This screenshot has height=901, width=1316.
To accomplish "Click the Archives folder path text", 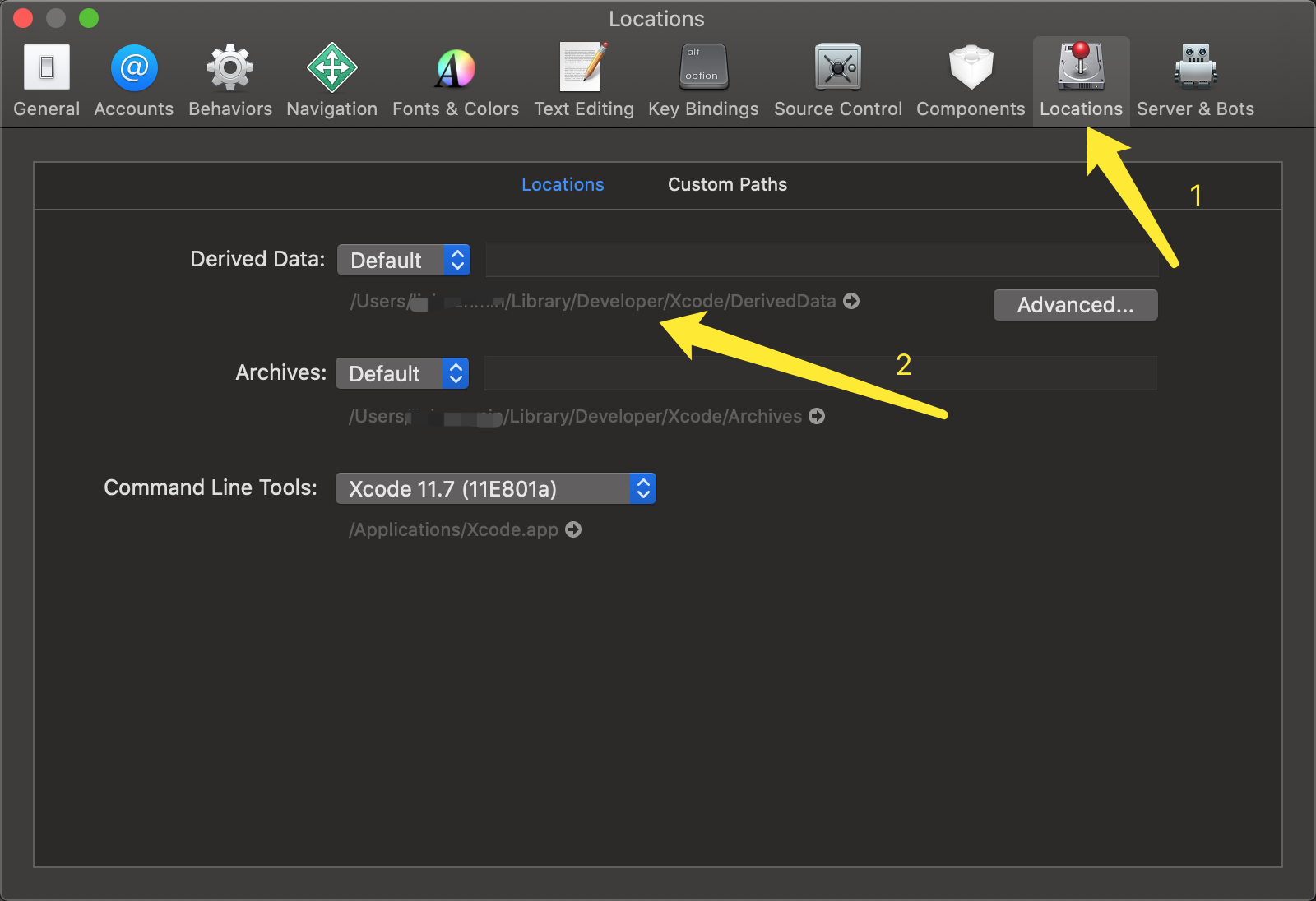I will [575, 417].
